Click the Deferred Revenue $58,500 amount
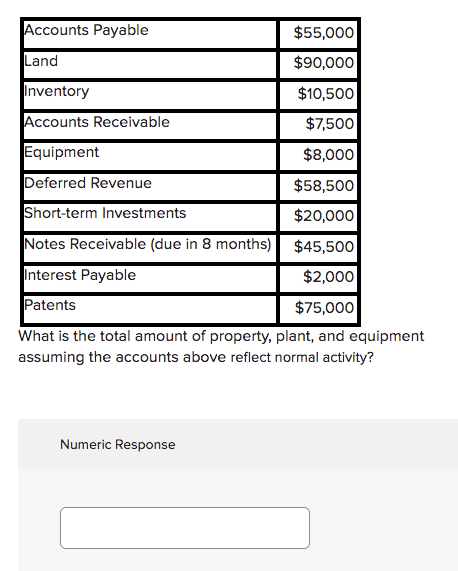Screen dimensions: 458x571 pyautogui.click(x=324, y=186)
